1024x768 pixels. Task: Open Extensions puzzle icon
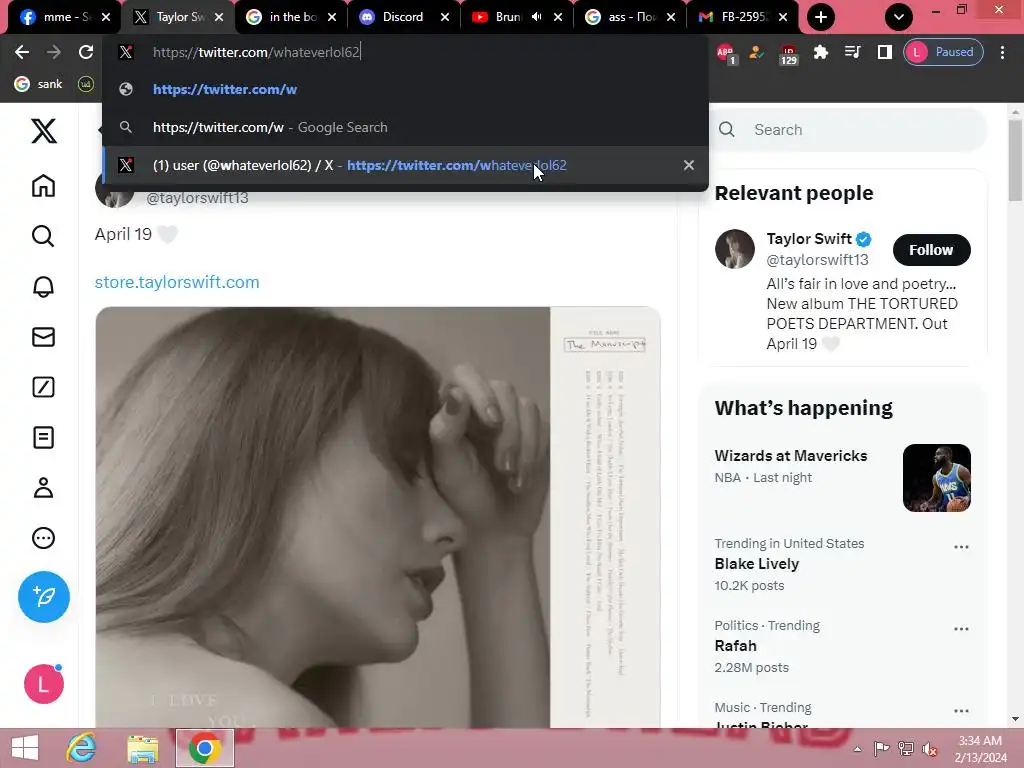coord(821,52)
